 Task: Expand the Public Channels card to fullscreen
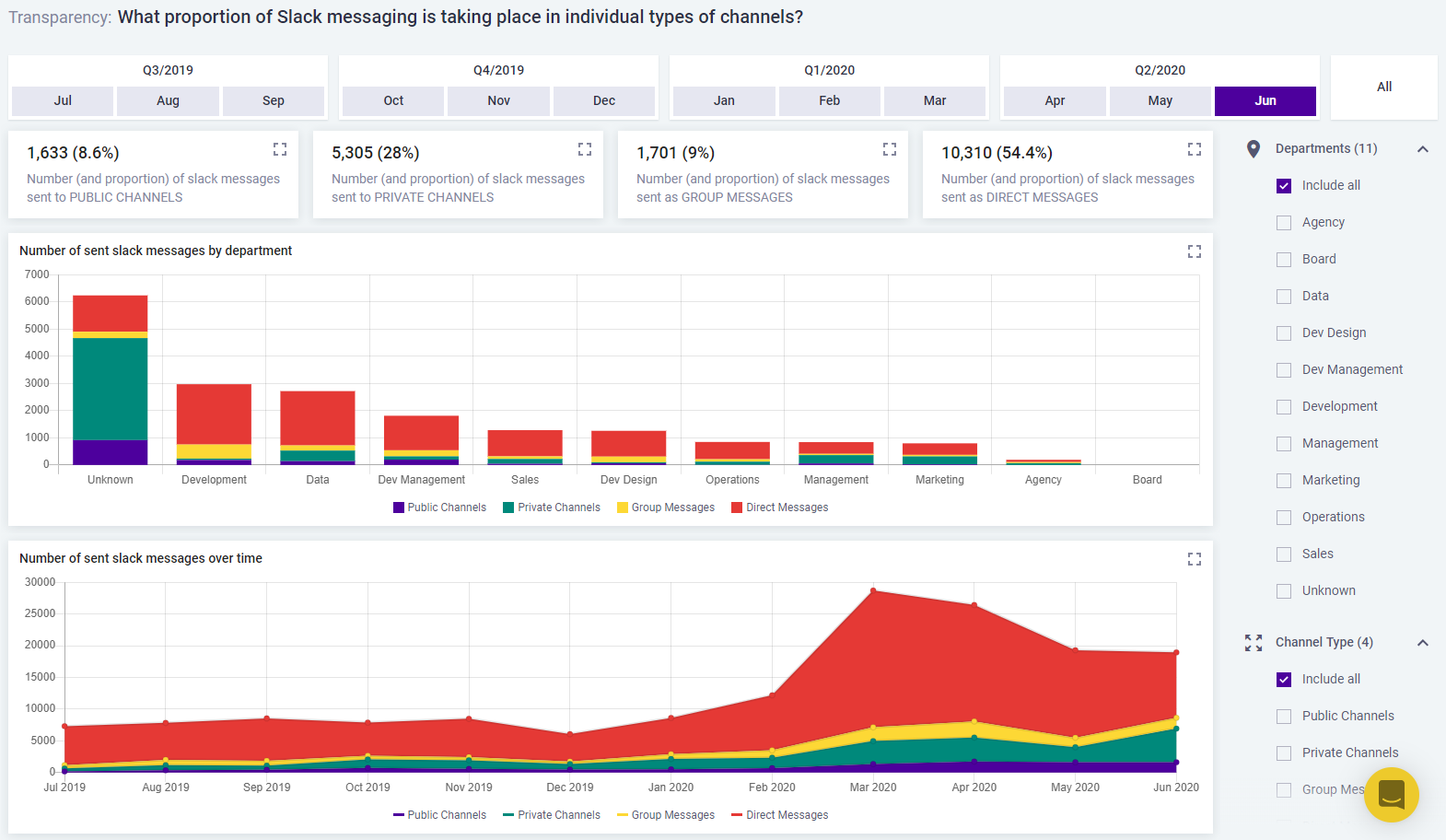click(x=280, y=149)
